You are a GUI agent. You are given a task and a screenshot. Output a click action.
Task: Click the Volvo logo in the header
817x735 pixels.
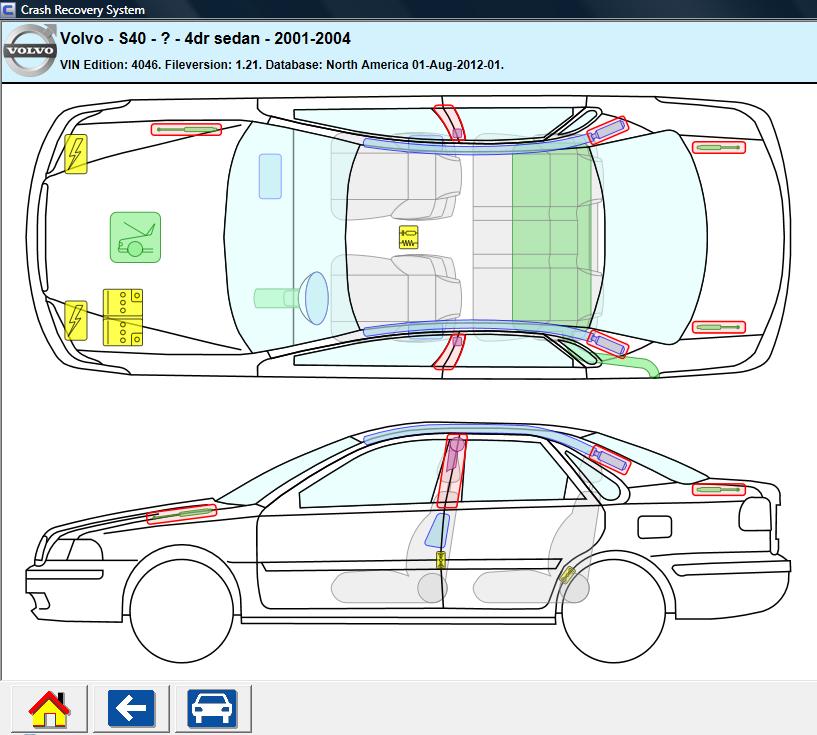(30, 51)
